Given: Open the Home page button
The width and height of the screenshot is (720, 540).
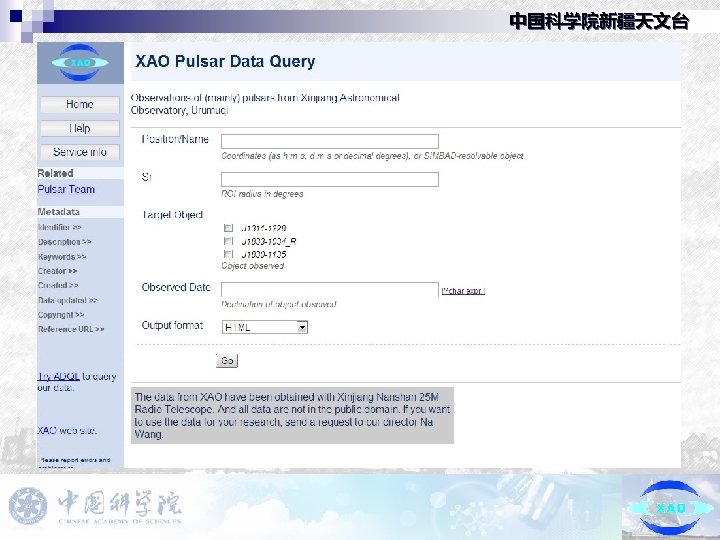Looking at the screenshot, I should [x=80, y=105].
